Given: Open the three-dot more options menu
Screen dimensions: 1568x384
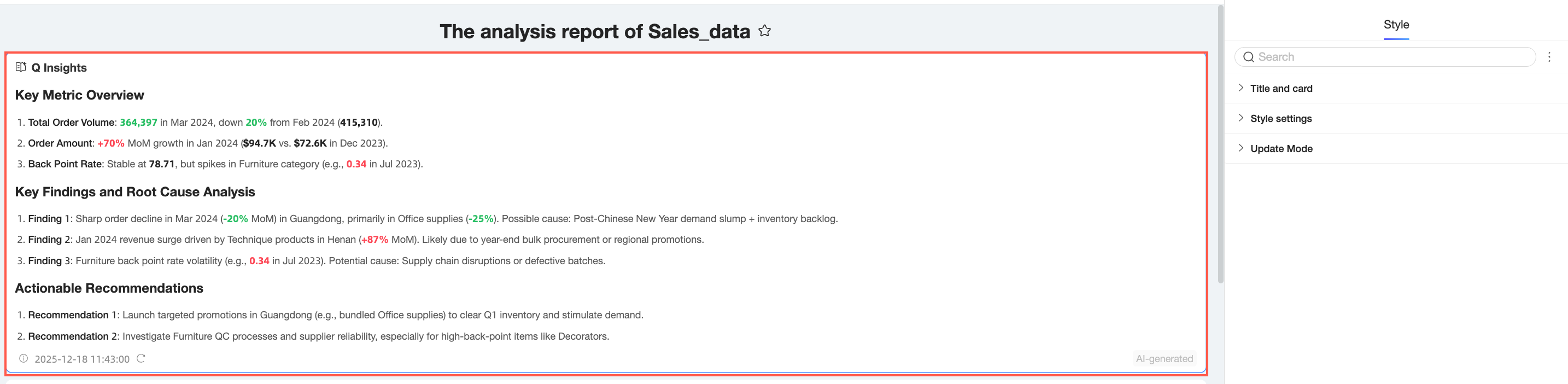Looking at the screenshot, I should 1549,57.
